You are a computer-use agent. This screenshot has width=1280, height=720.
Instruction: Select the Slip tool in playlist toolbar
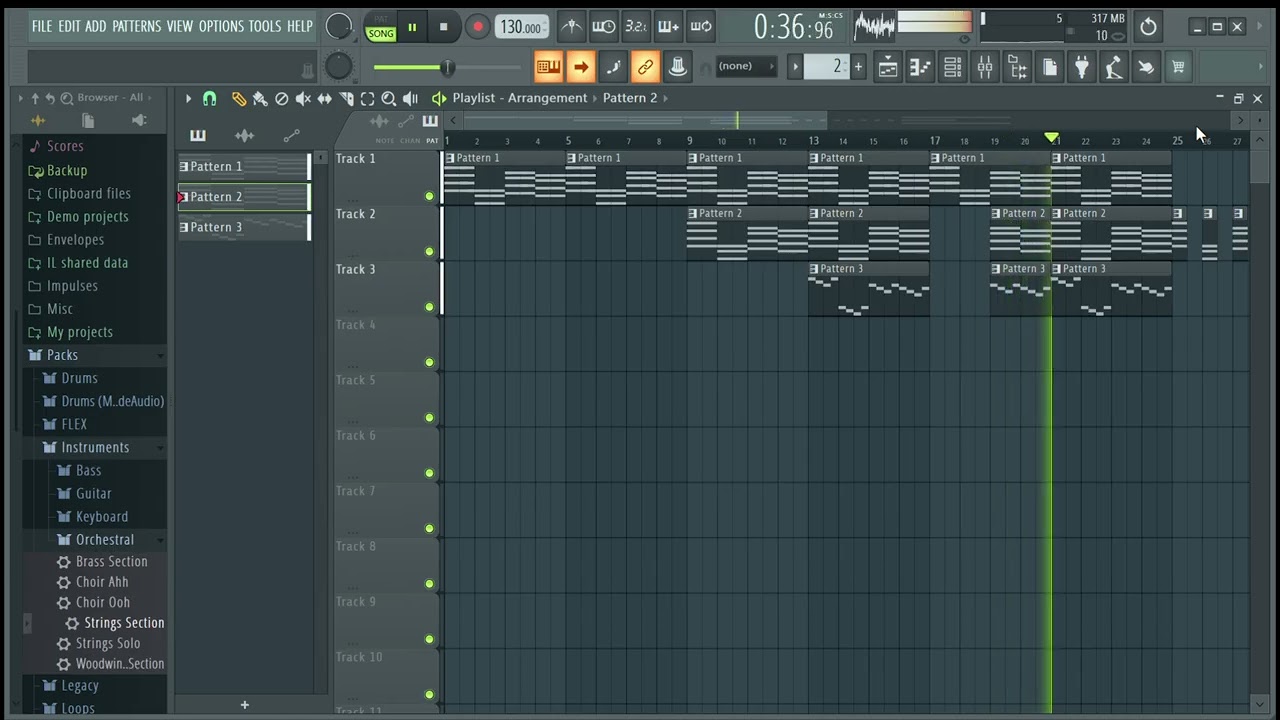point(324,98)
